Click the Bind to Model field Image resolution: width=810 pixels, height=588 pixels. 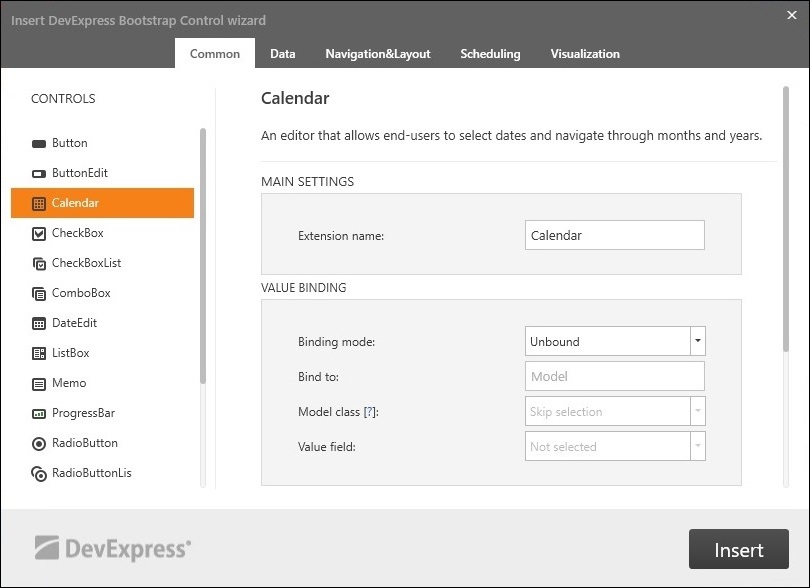[615, 376]
